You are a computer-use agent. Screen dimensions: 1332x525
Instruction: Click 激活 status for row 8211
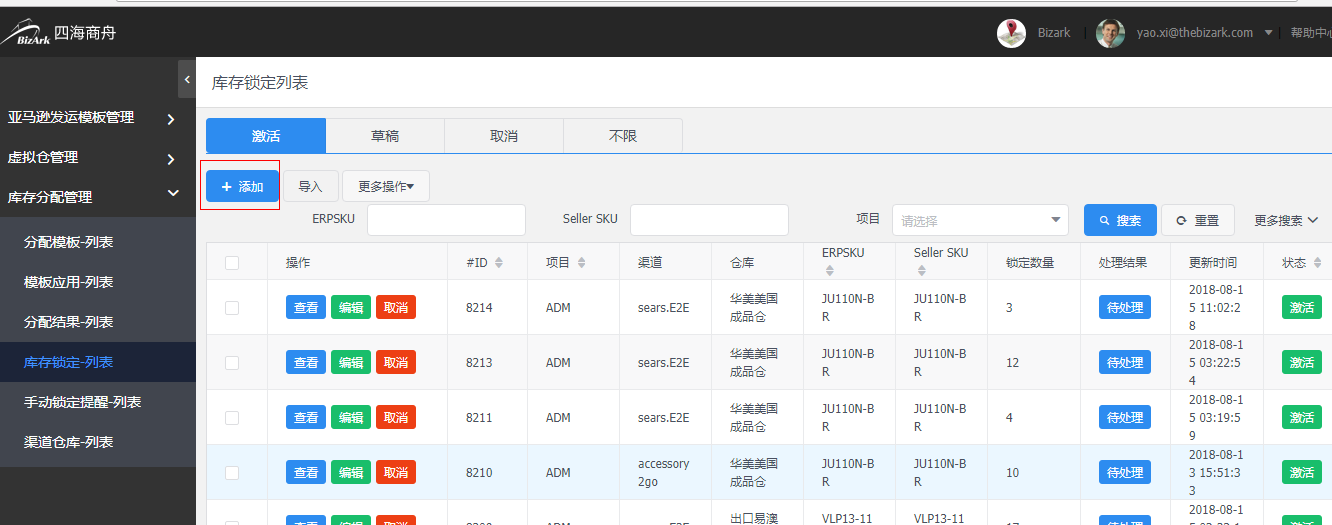pos(1302,417)
